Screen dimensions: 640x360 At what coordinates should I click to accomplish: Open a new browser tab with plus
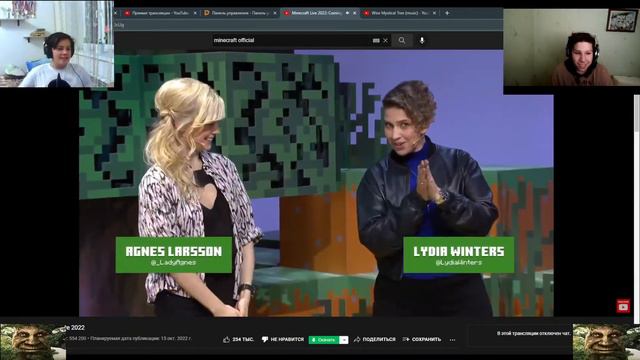(447, 13)
